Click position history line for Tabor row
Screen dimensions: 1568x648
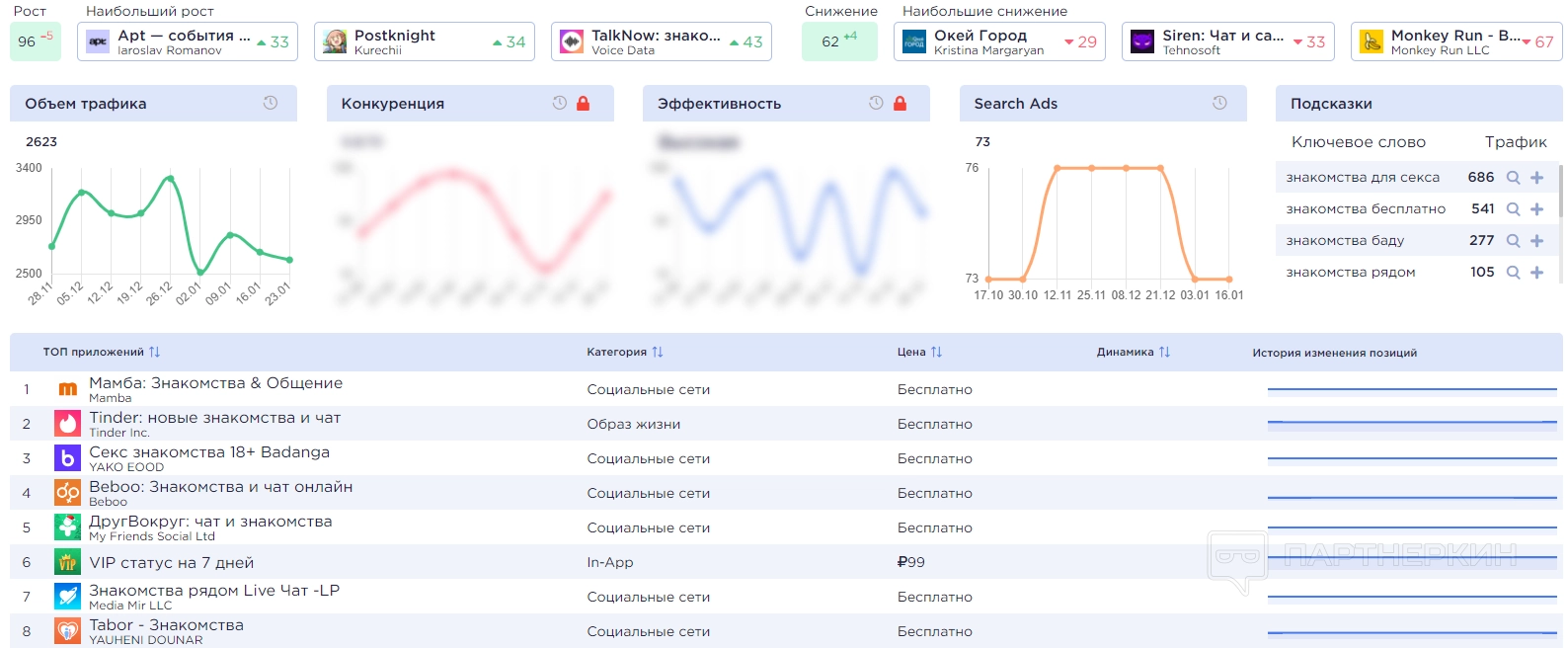click(1412, 632)
